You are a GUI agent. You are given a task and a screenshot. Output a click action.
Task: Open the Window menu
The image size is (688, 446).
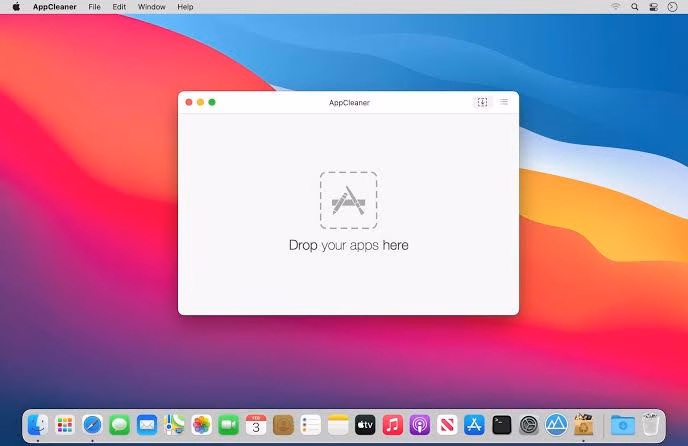[152, 7]
